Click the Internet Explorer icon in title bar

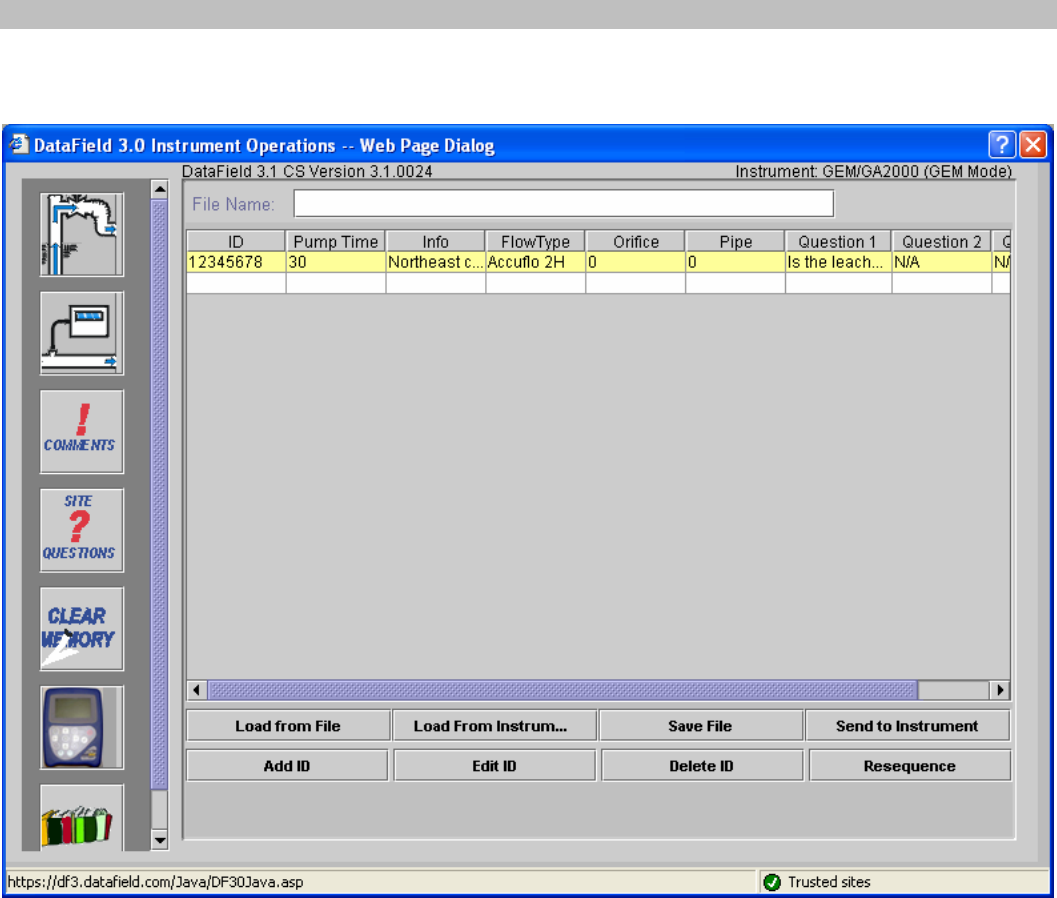(x=18, y=144)
